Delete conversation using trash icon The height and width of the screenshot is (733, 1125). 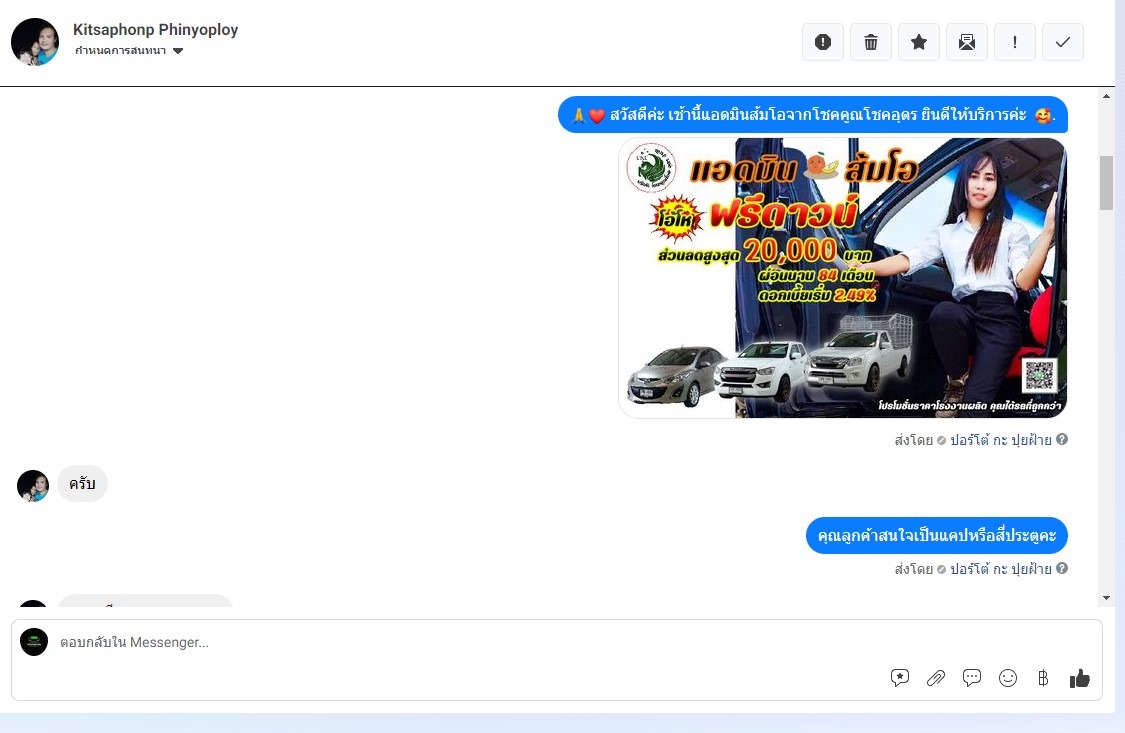[x=871, y=42]
